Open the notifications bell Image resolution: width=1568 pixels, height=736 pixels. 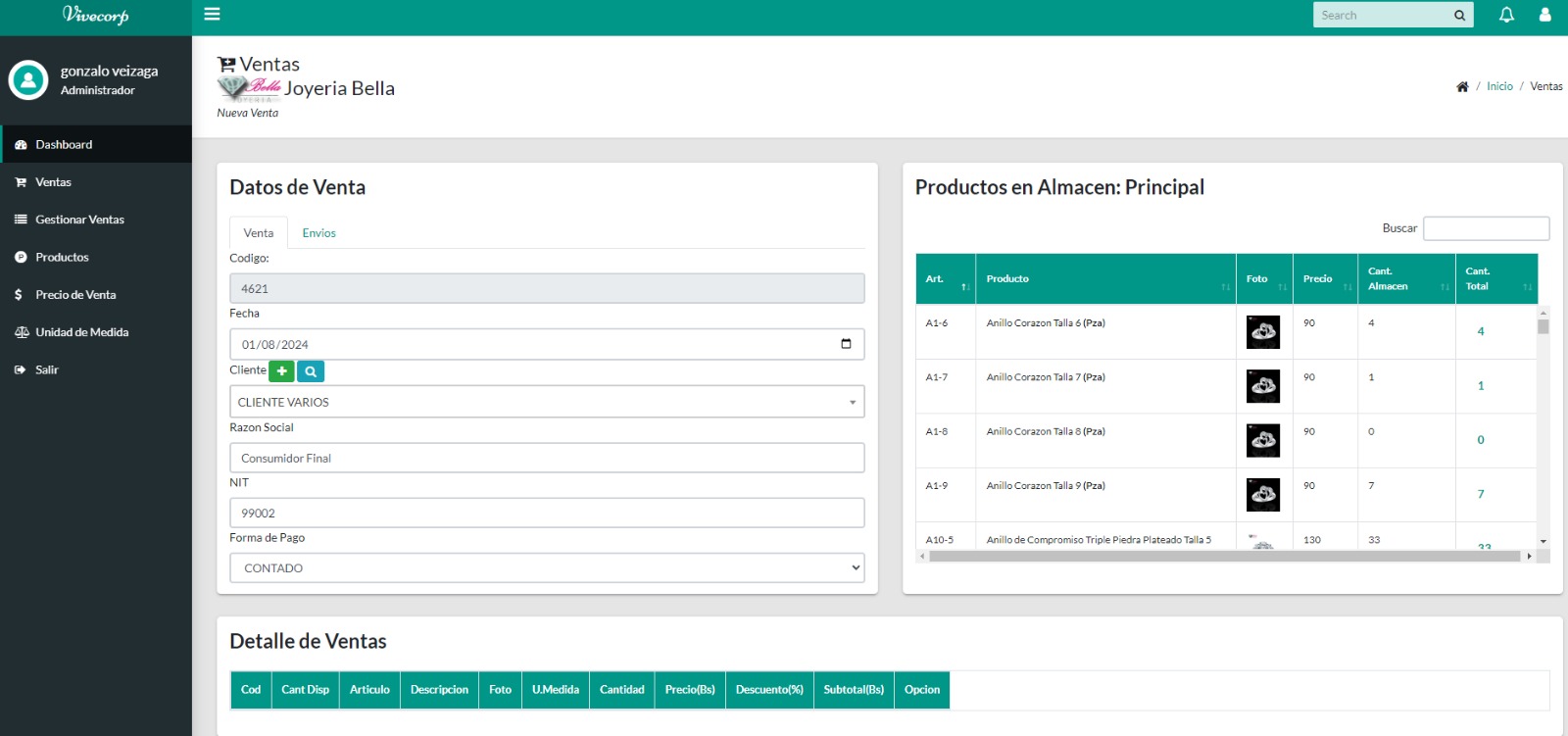click(1506, 15)
